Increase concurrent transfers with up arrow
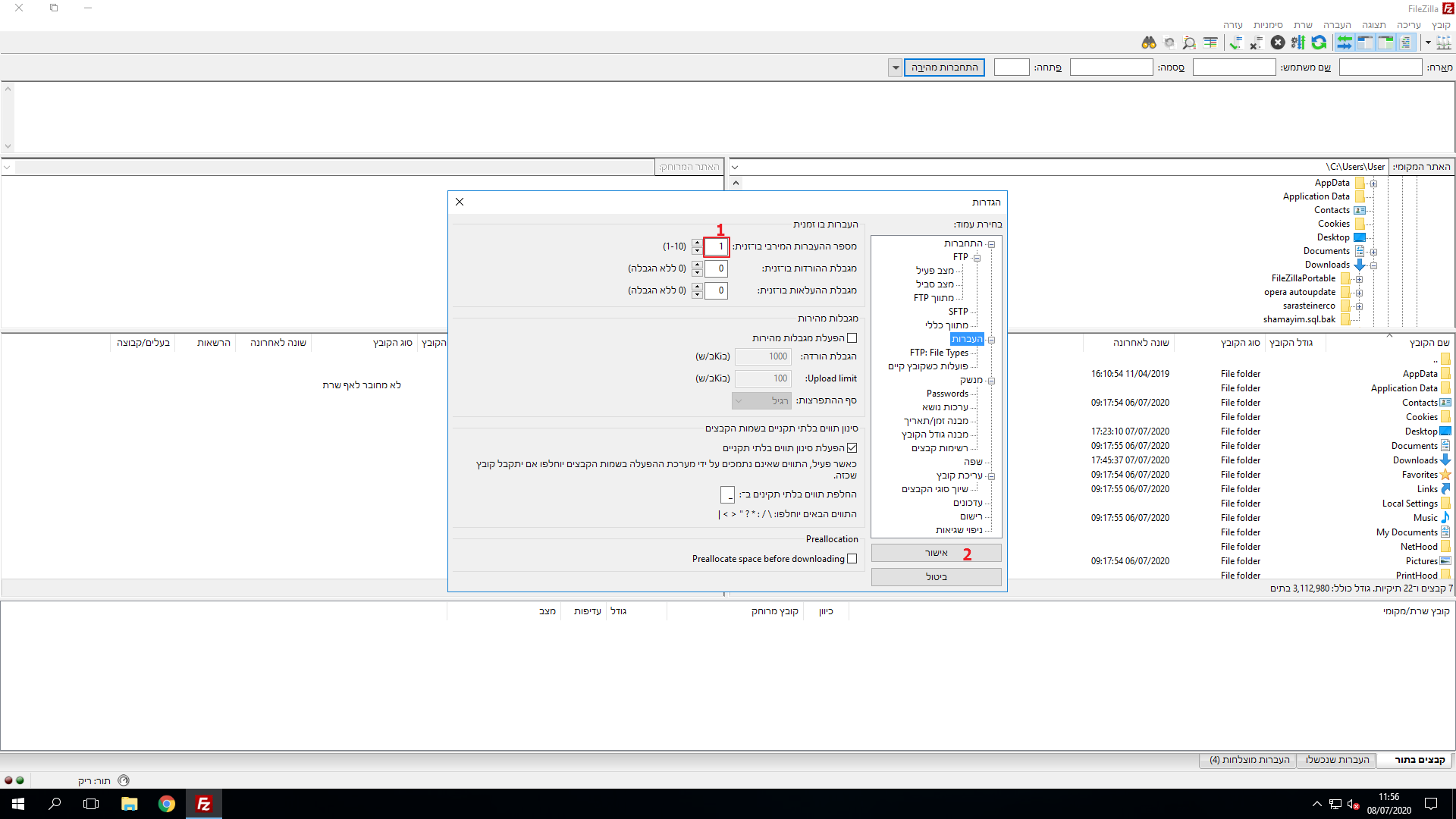This screenshot has height=819, width=1456. (x=697, y=243)
